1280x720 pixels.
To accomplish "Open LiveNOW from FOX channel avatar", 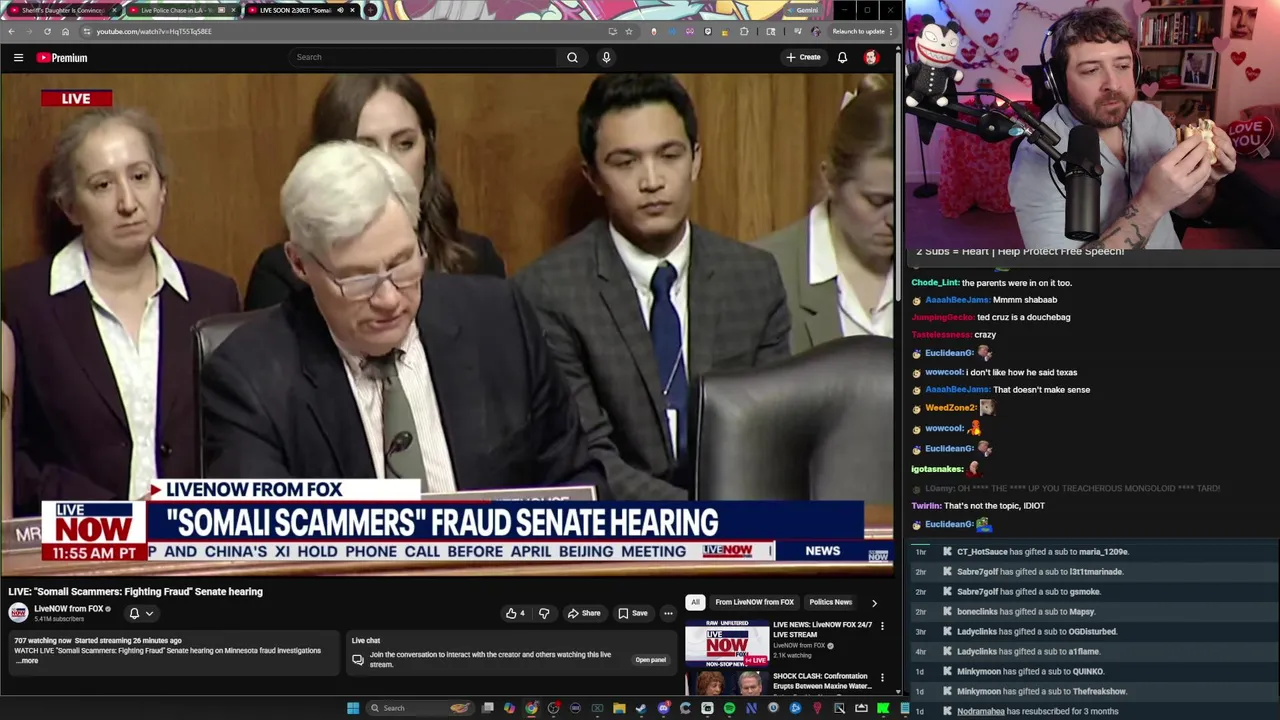I will [18, 613].
